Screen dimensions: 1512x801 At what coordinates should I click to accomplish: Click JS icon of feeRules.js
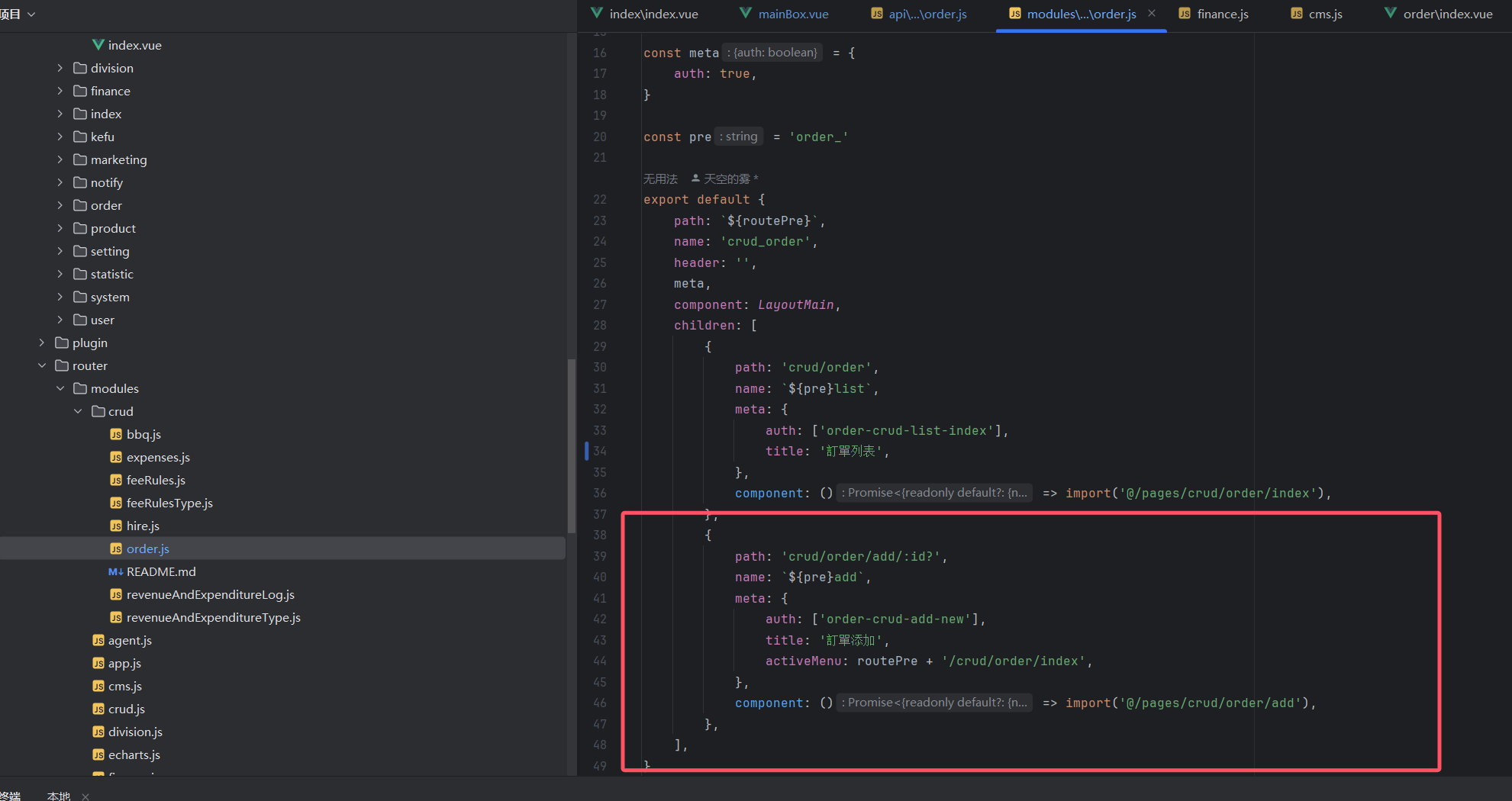coord(116,480)
